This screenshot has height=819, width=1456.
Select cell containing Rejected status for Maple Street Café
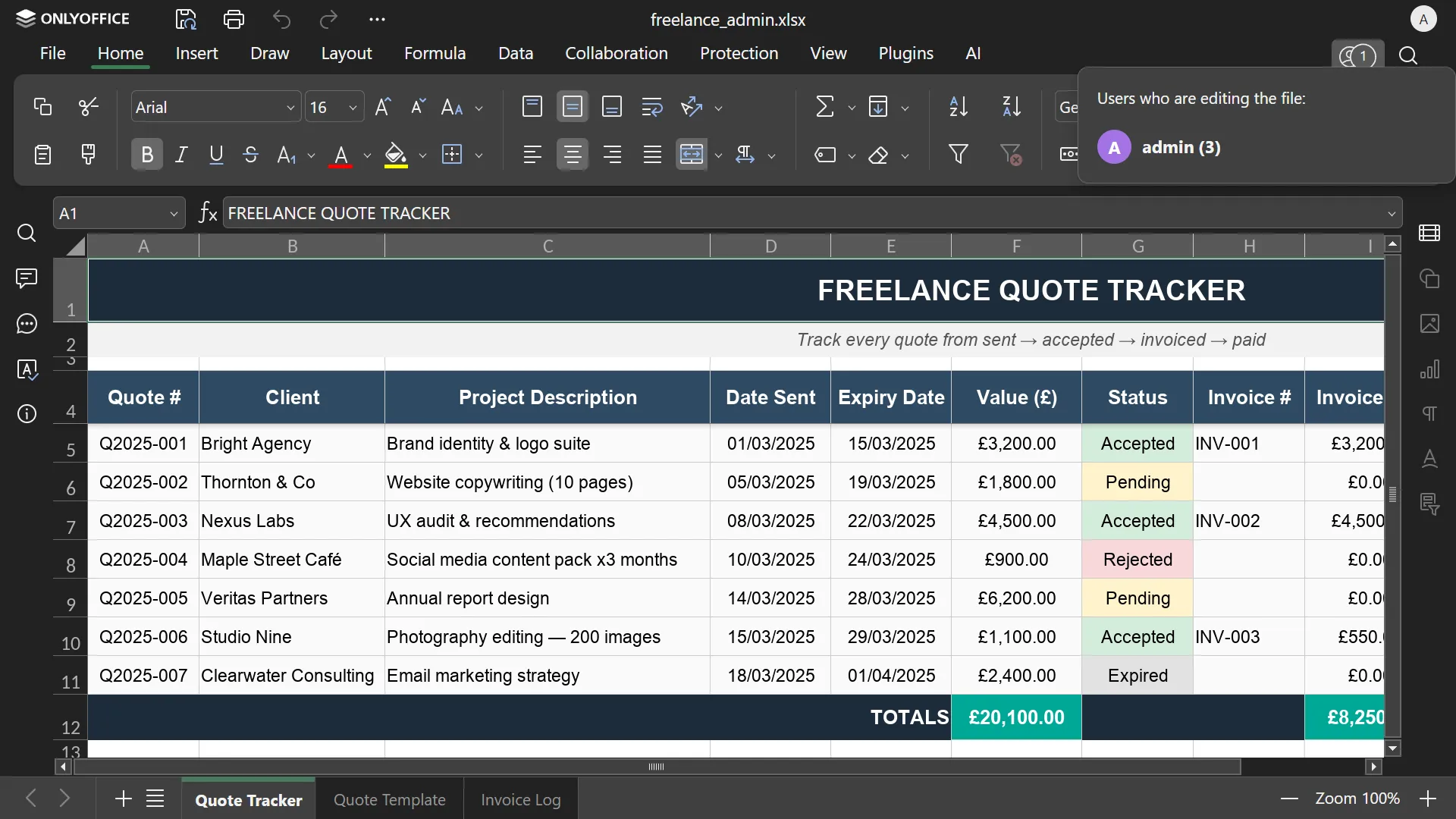pyautogui.click(x=1137, y=559)
